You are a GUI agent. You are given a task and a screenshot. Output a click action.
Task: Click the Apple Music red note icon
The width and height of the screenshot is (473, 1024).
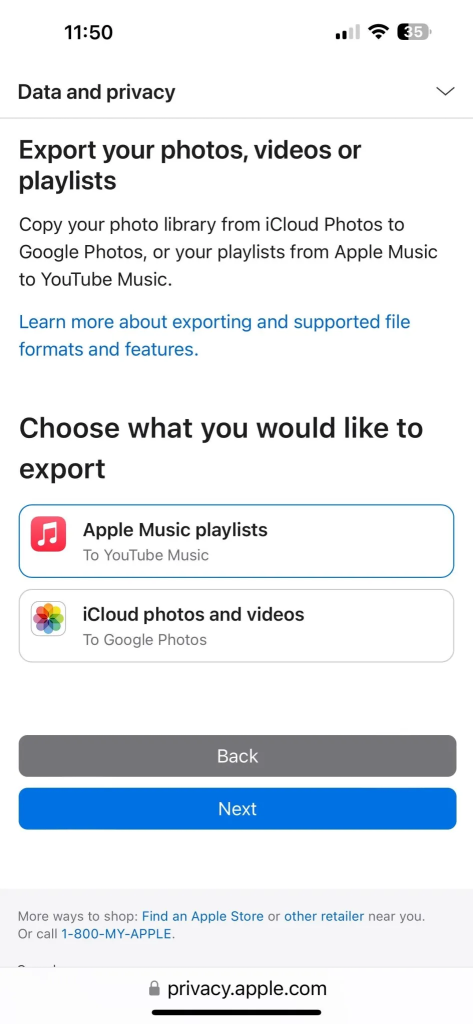(x=48, y=534)
